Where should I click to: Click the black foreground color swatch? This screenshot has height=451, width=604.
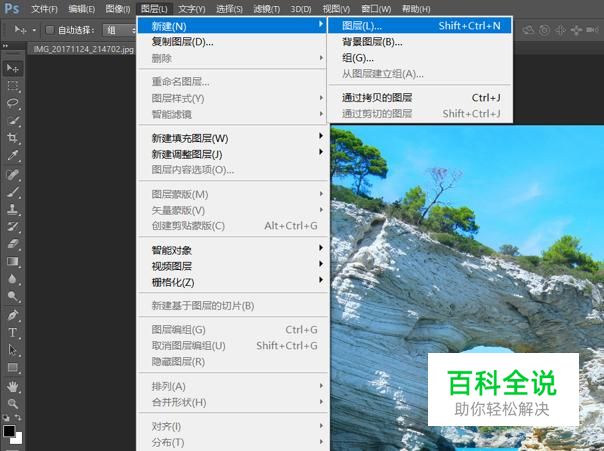coord(9,431)
